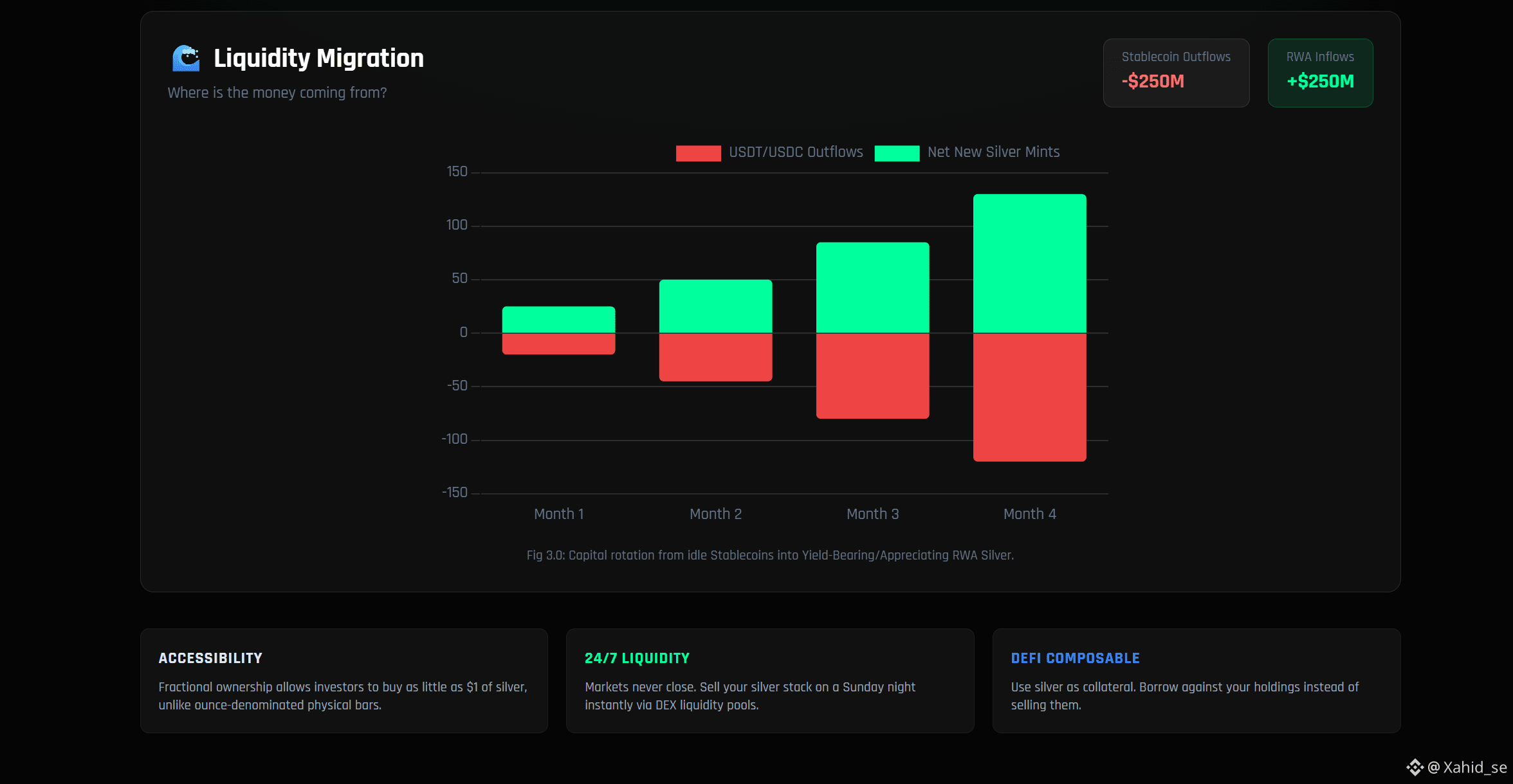This screenshot has height=784, width=1513.
Task: Open the Accessibility info card
Action: pos(344,680)
